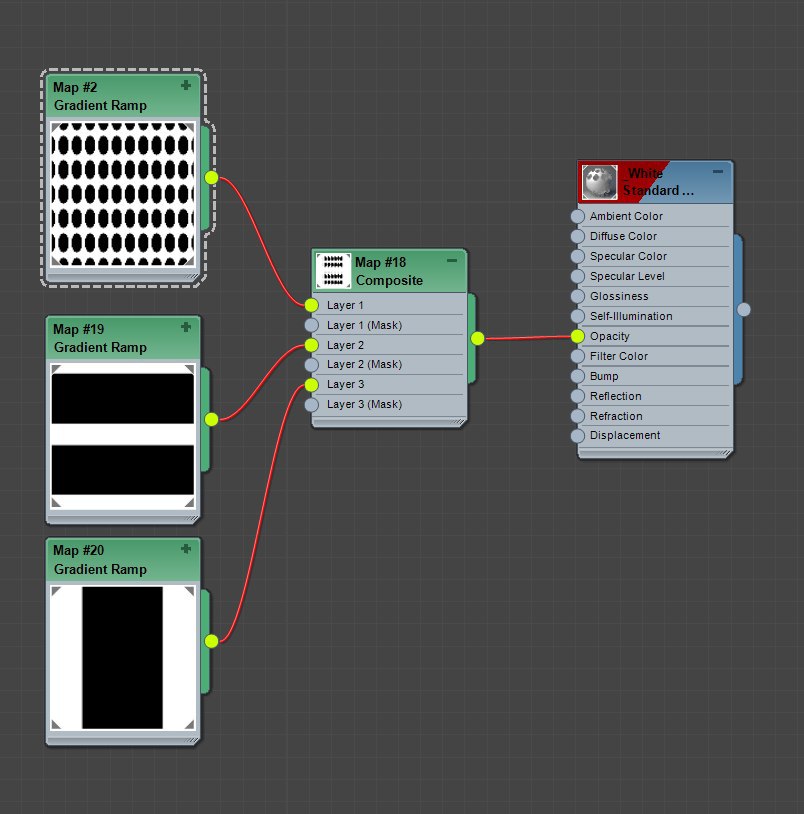Select the Map #2 dotted pattern thumbnail
804x814 pixels.
click(123, 194)
